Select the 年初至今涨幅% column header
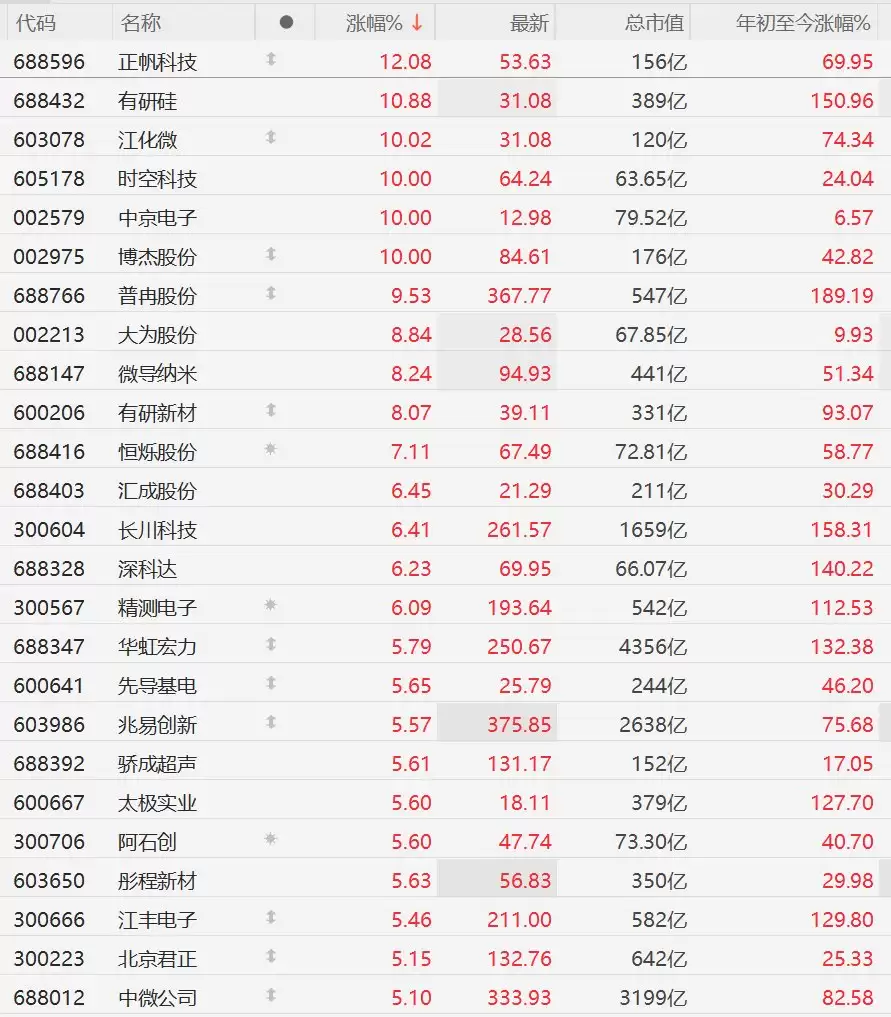 point(803,23)
